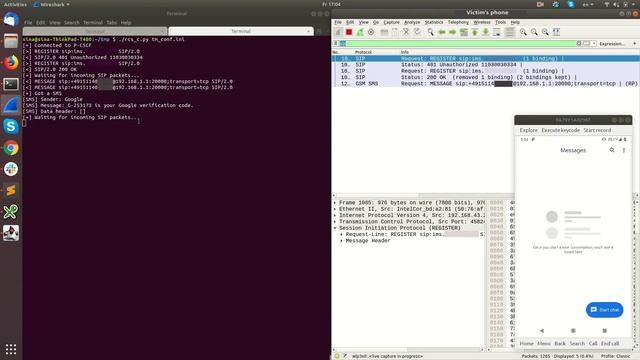Viewport: 640px width, 360px height.
Task: Open the Wireshark Telephony menu
Action: (458, 22)
